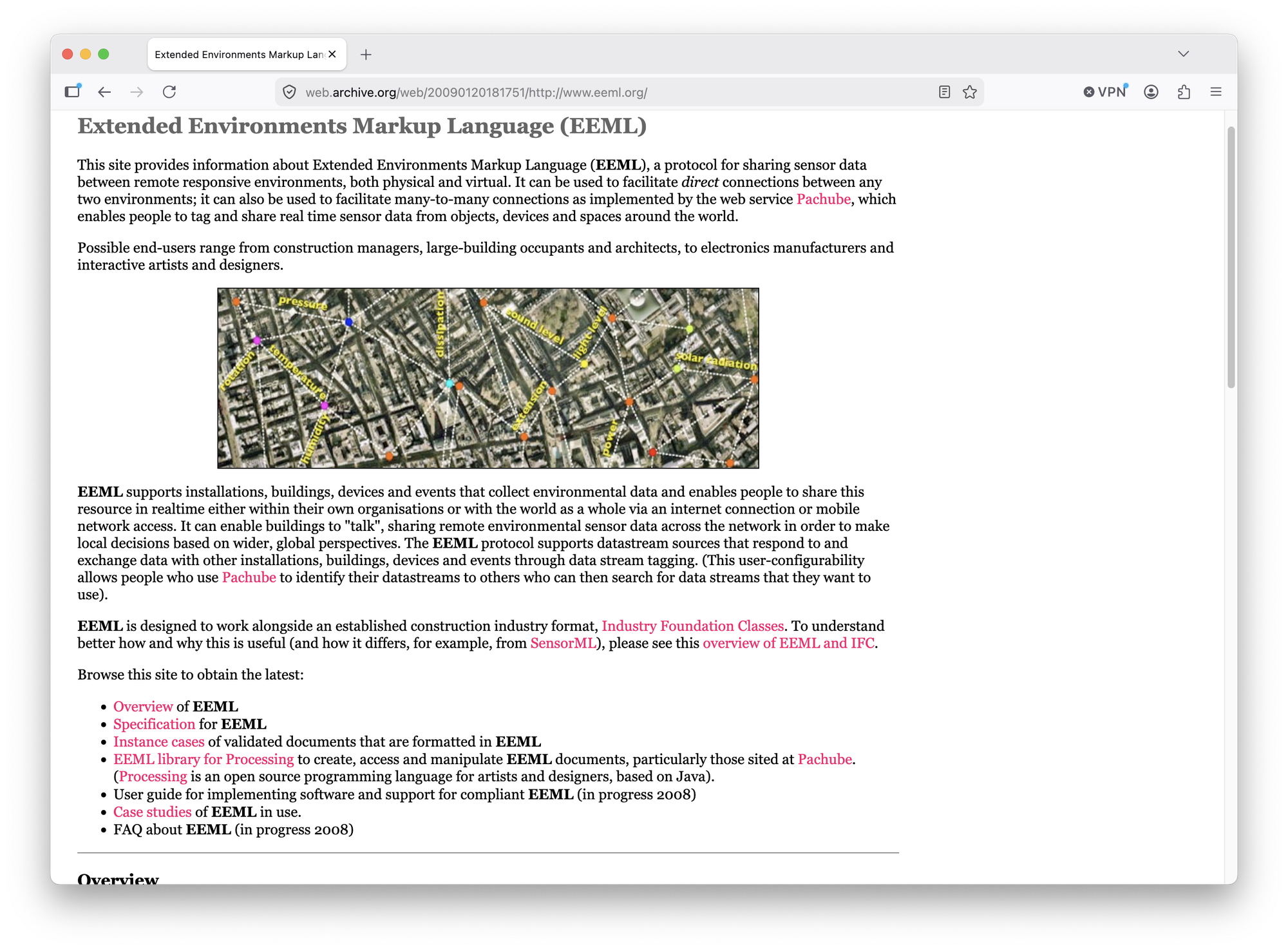Viewport: 1288px width, 951px height.
Task: Open EEML library for Processing link
Action: (x=204, y=760)
